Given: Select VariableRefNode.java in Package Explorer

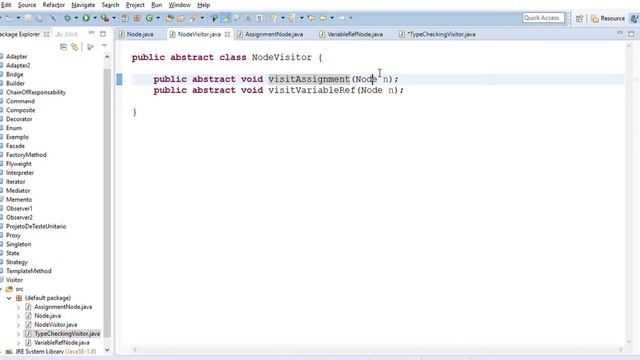Looking at the screenshot, I should tap(62, 343).
